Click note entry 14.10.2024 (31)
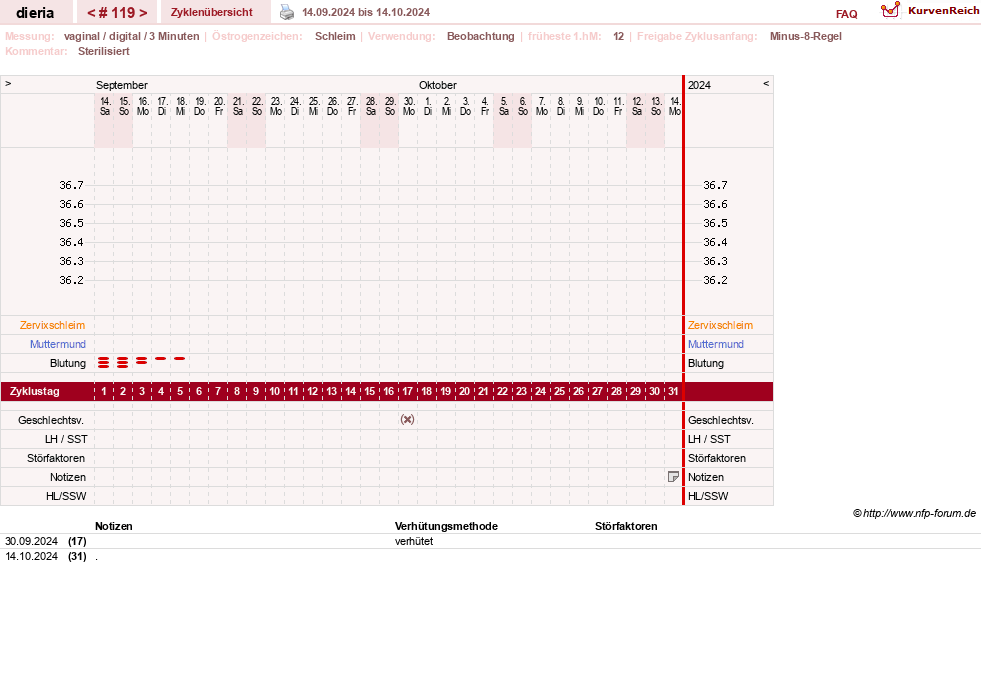 click(46, 556)
